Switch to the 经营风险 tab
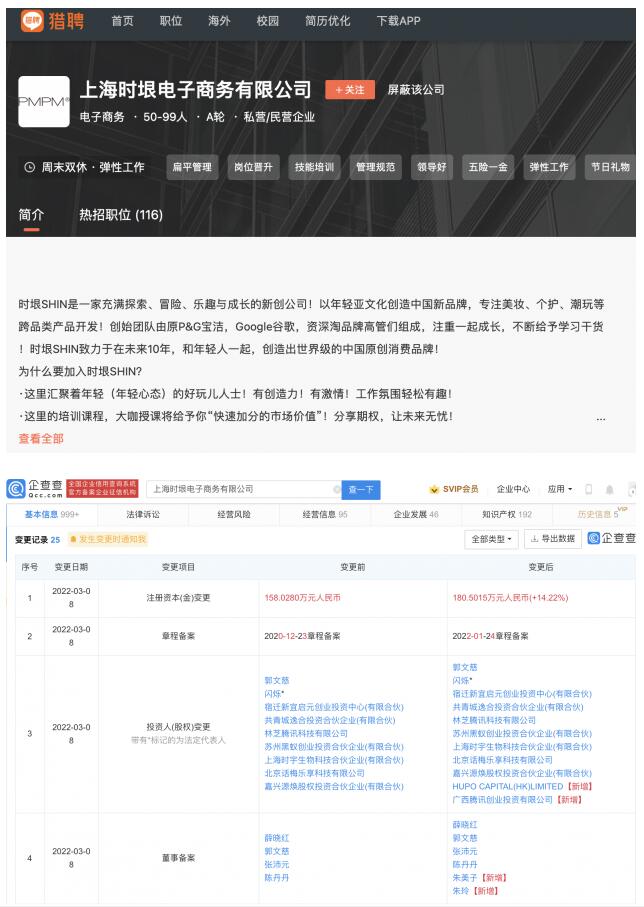The width and height of the screenshot is (644, 907). [234, 514]
